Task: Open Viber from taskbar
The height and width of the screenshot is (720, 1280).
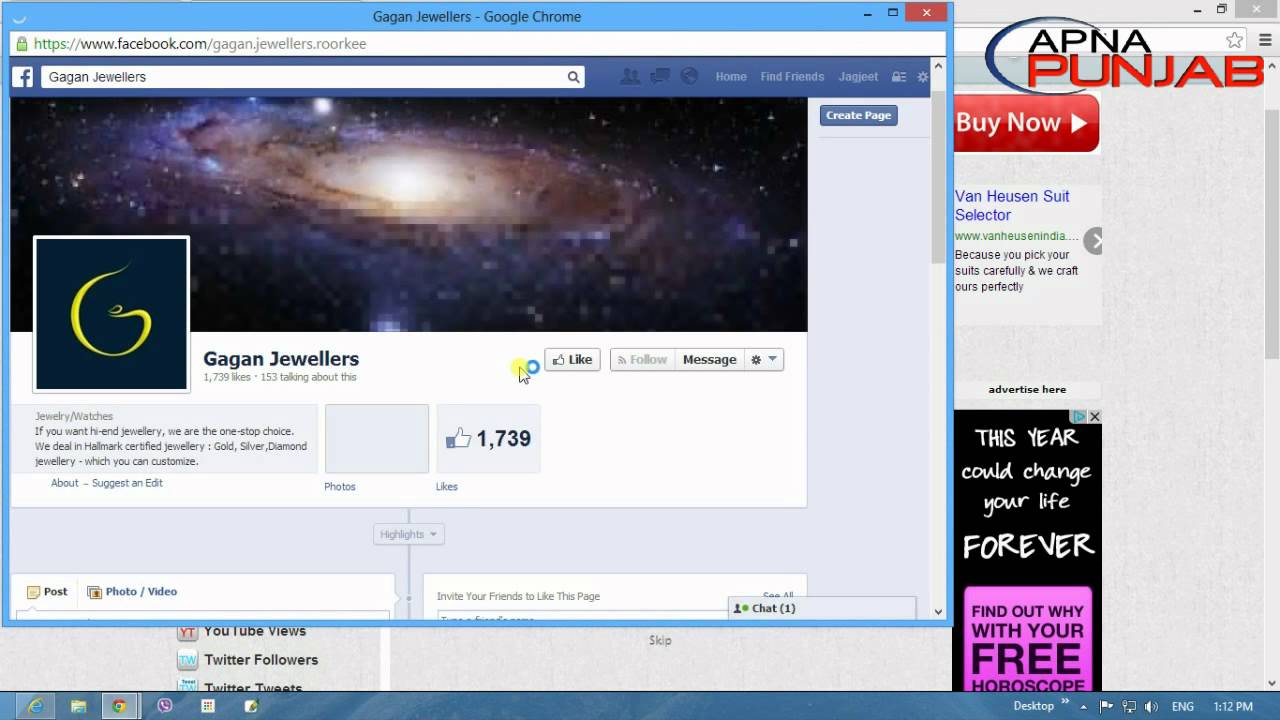Action: coord(165,706)
